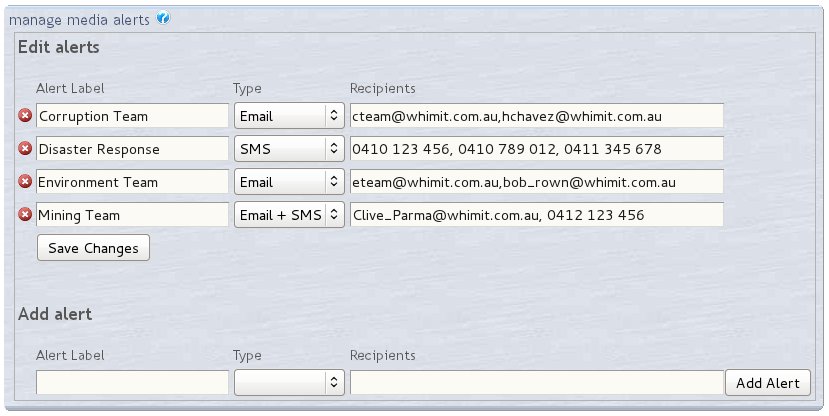Focus the Environment Team label field
The width and height of the screenshot is (829, 416).
coord(132,182)
